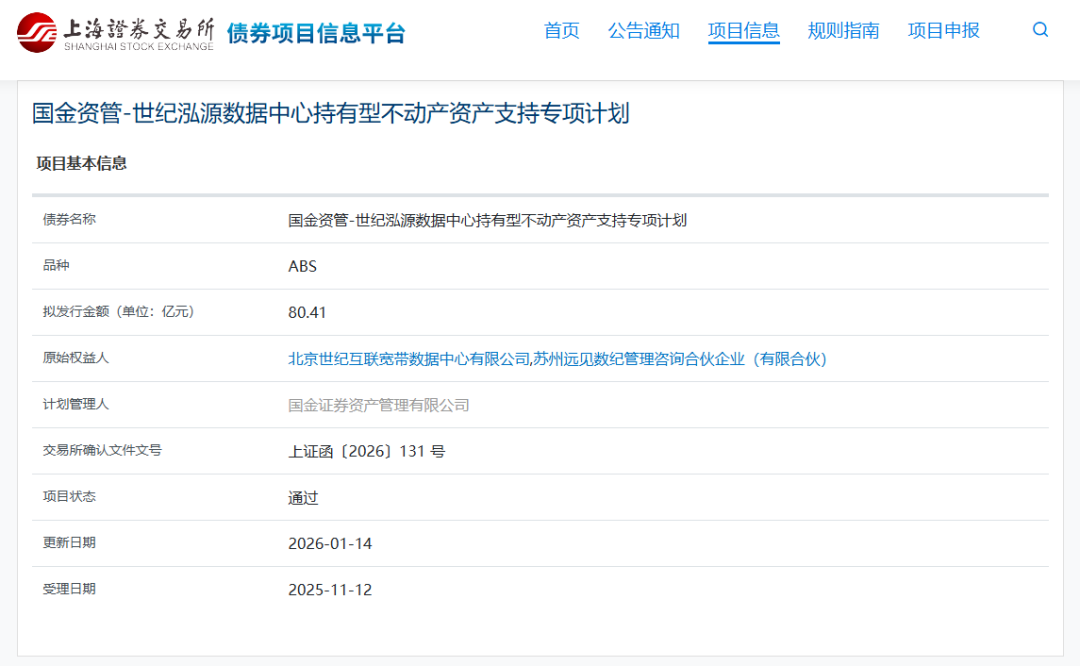Click the 债券项目信息平台 platform title
This screenshot has height=666, width=1080.
point(317,32)
